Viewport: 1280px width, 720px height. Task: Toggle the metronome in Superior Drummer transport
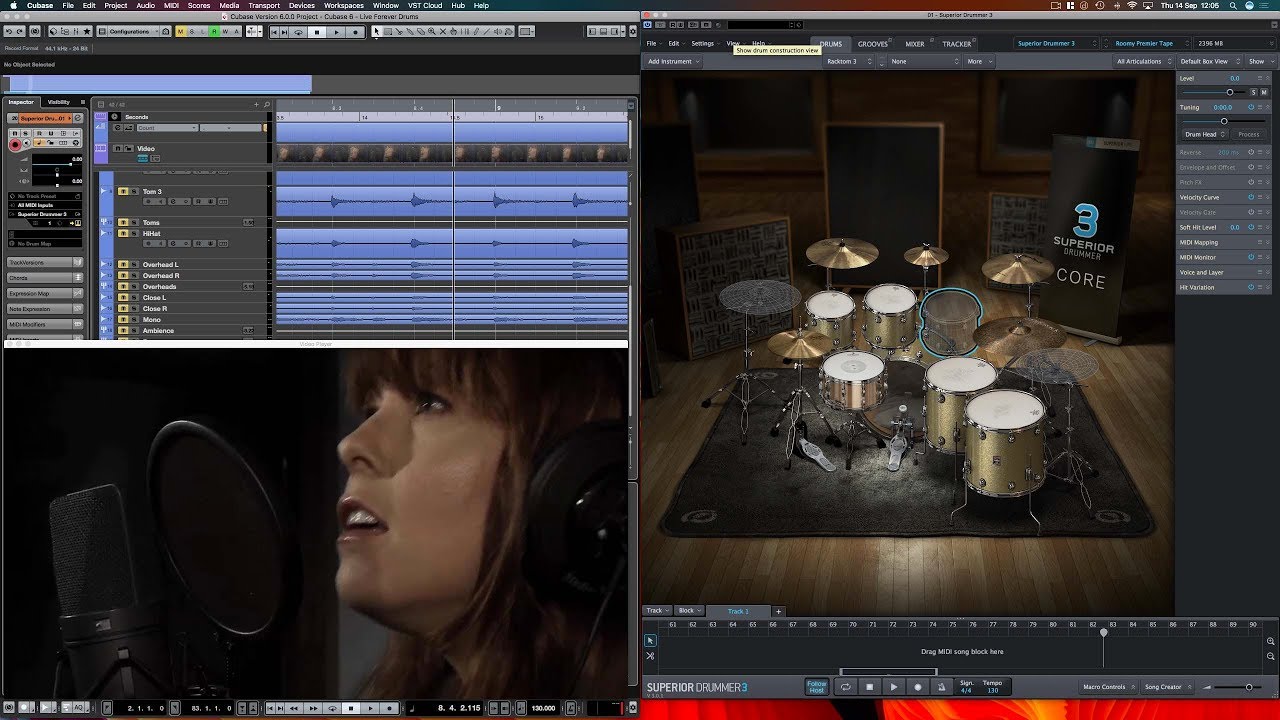(x=942, y=687)
